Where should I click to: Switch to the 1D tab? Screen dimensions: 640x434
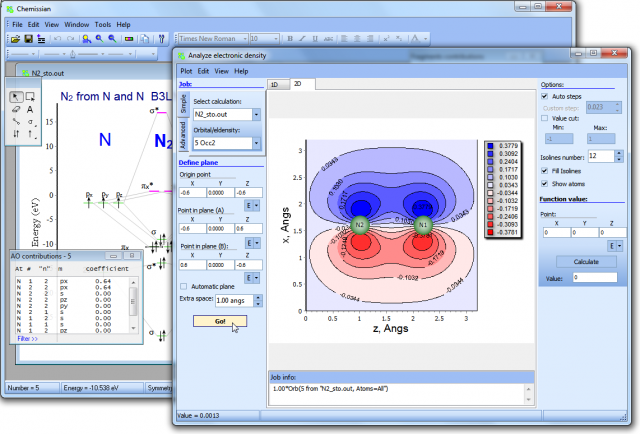tap(278, 85)
